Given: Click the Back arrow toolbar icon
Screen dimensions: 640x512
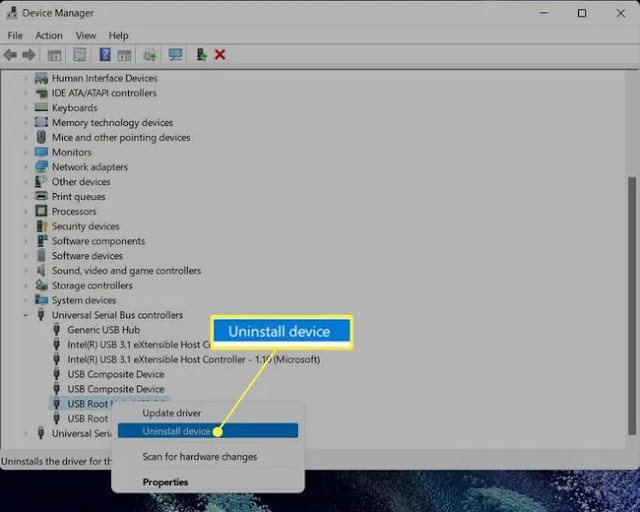Looking at the screenshot, I should (11, 55).
